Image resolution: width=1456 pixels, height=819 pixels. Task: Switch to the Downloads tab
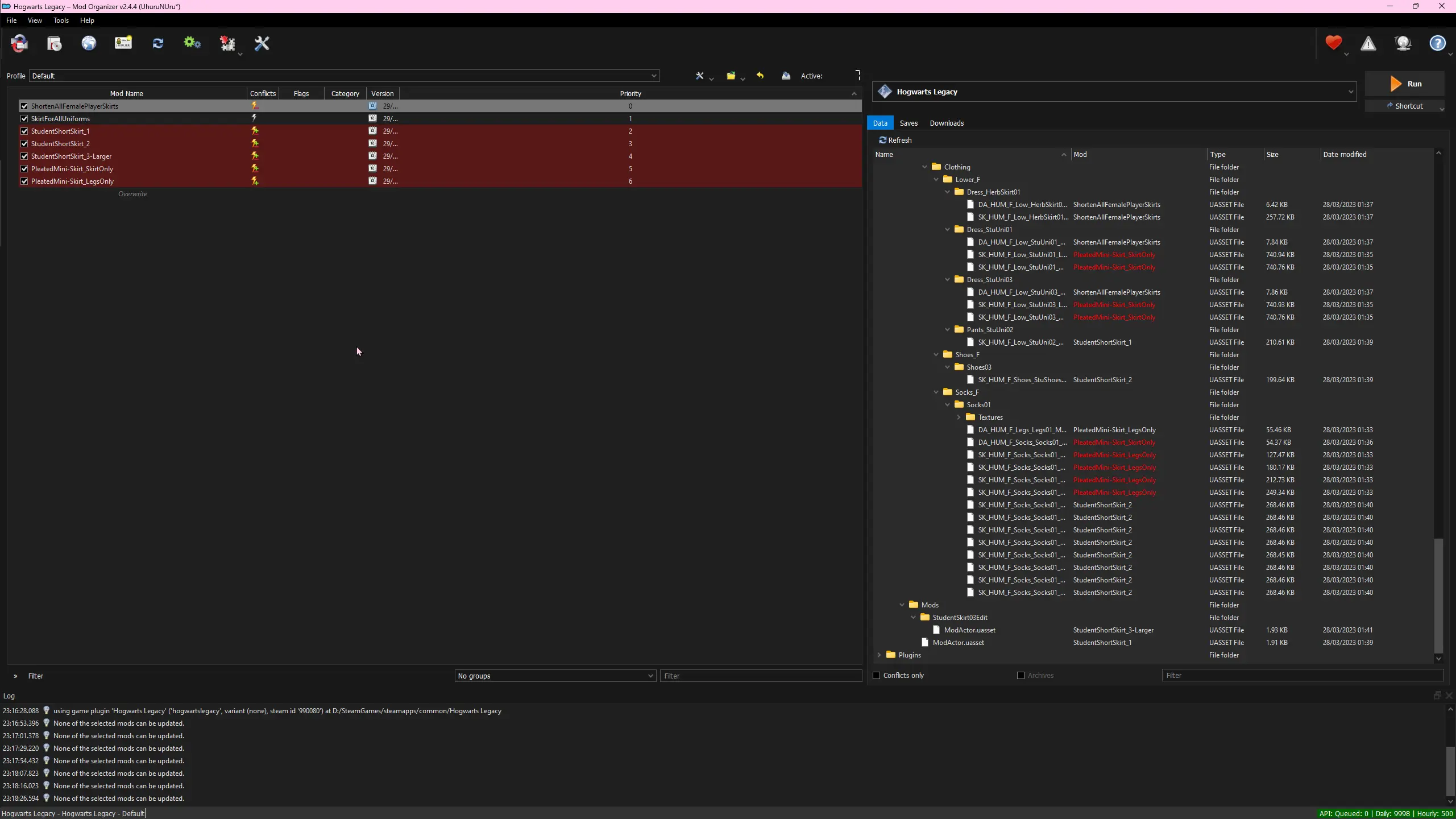tap(947, 123)
